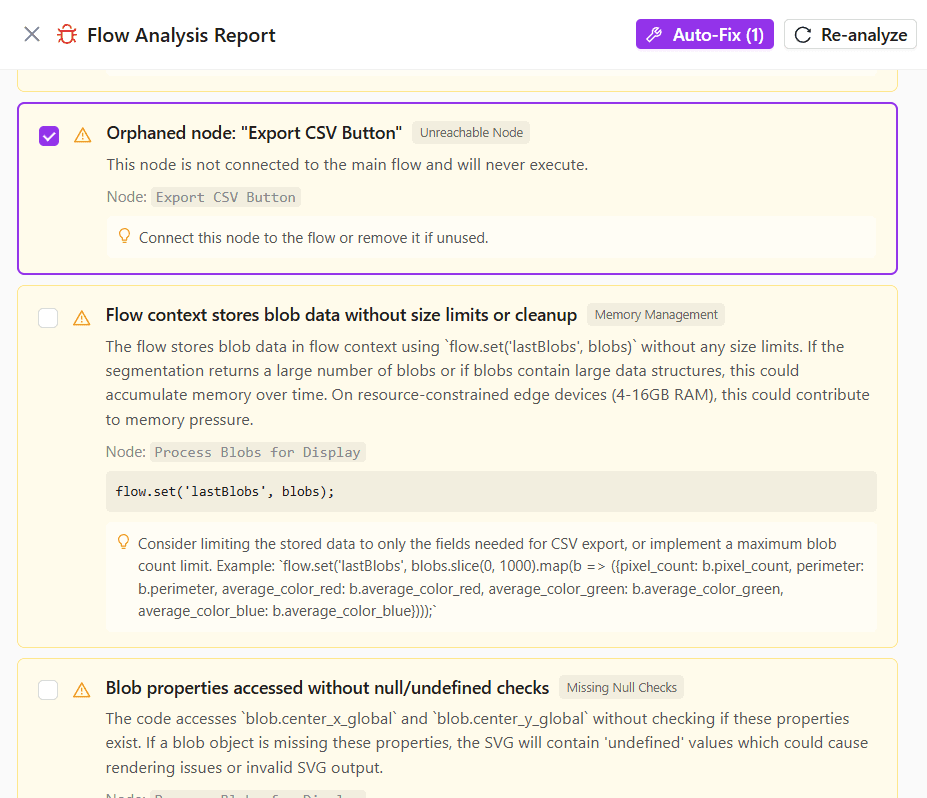Click the lightbulb icon in the memory management suggestion
927x798 pixels.
click(x=123, y=541)
